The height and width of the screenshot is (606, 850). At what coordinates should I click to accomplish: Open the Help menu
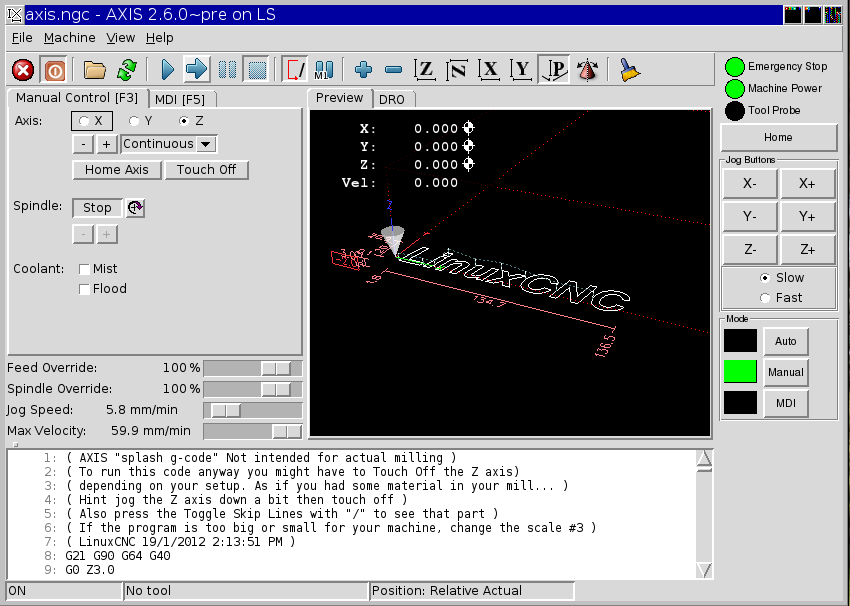pyautogui.click(x=159, y=38)
